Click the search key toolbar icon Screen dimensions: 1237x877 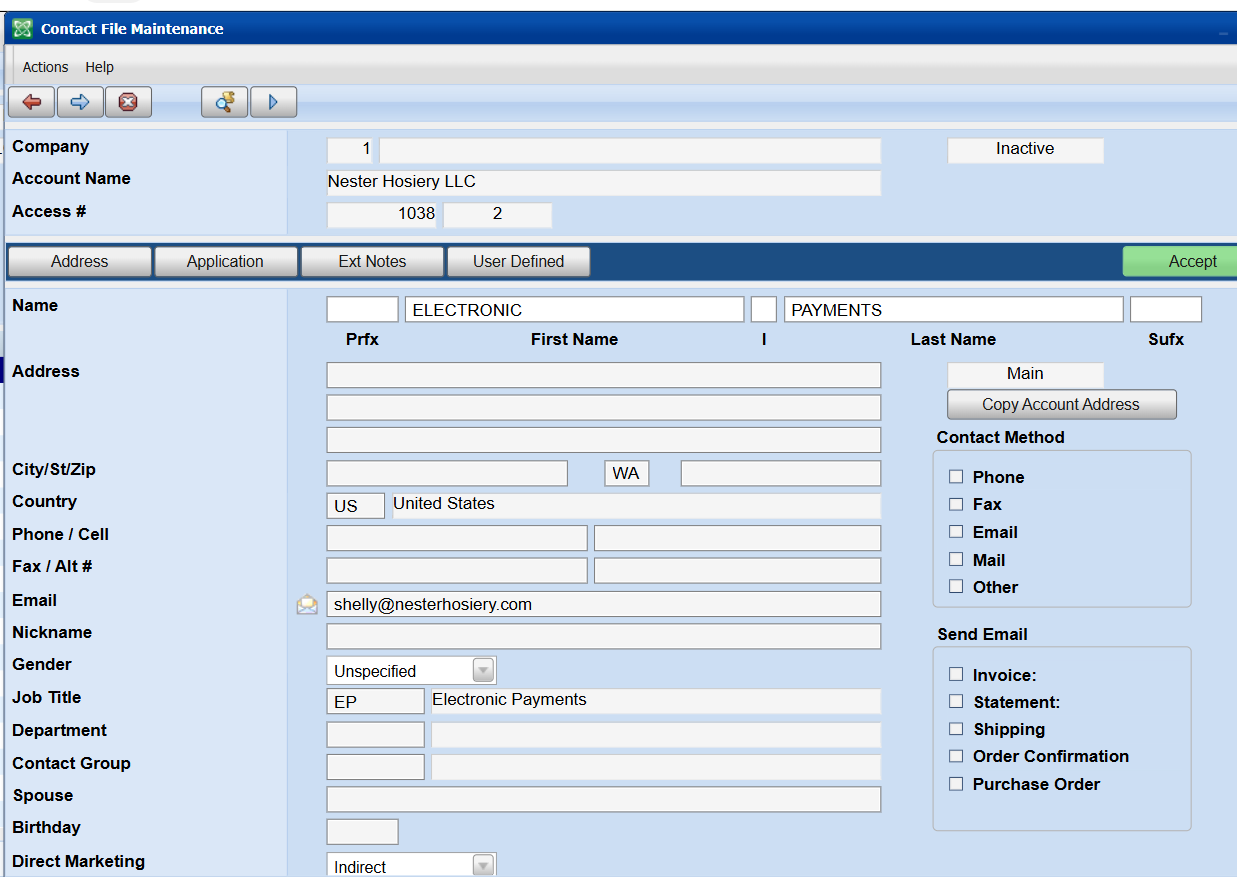224,102
